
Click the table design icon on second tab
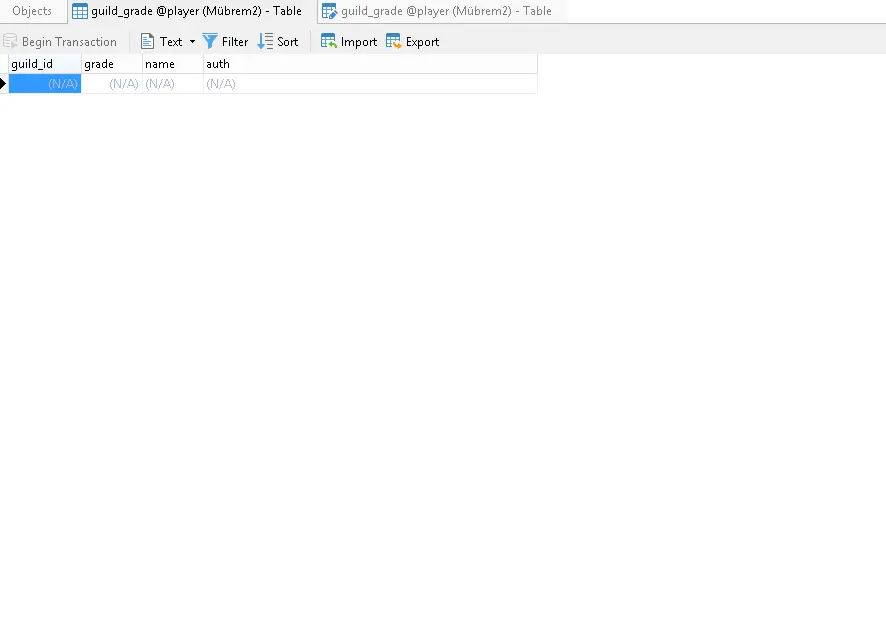coord(329,11)
